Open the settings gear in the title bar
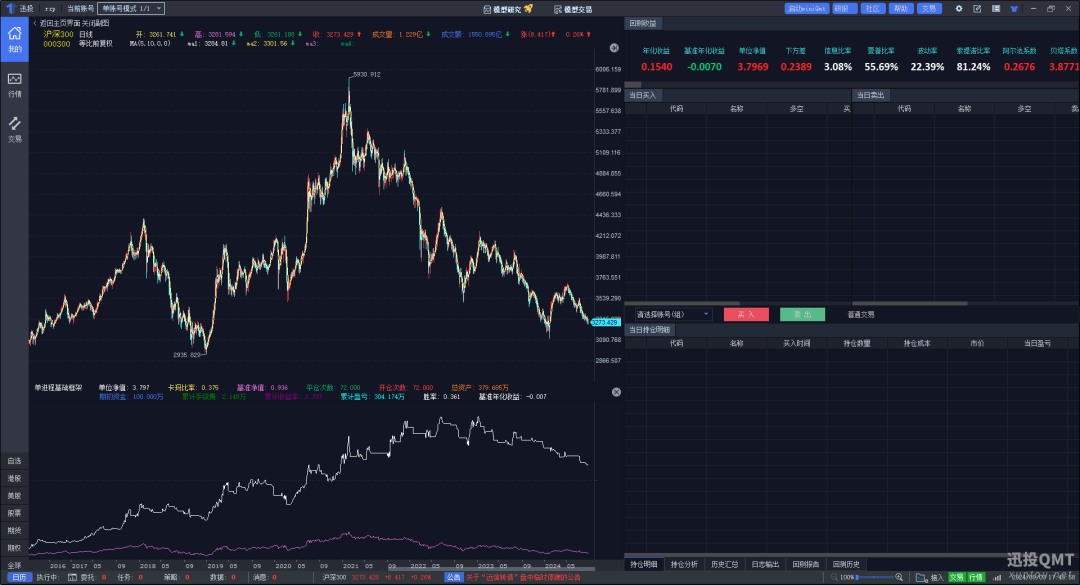 (x=959, y=8)
